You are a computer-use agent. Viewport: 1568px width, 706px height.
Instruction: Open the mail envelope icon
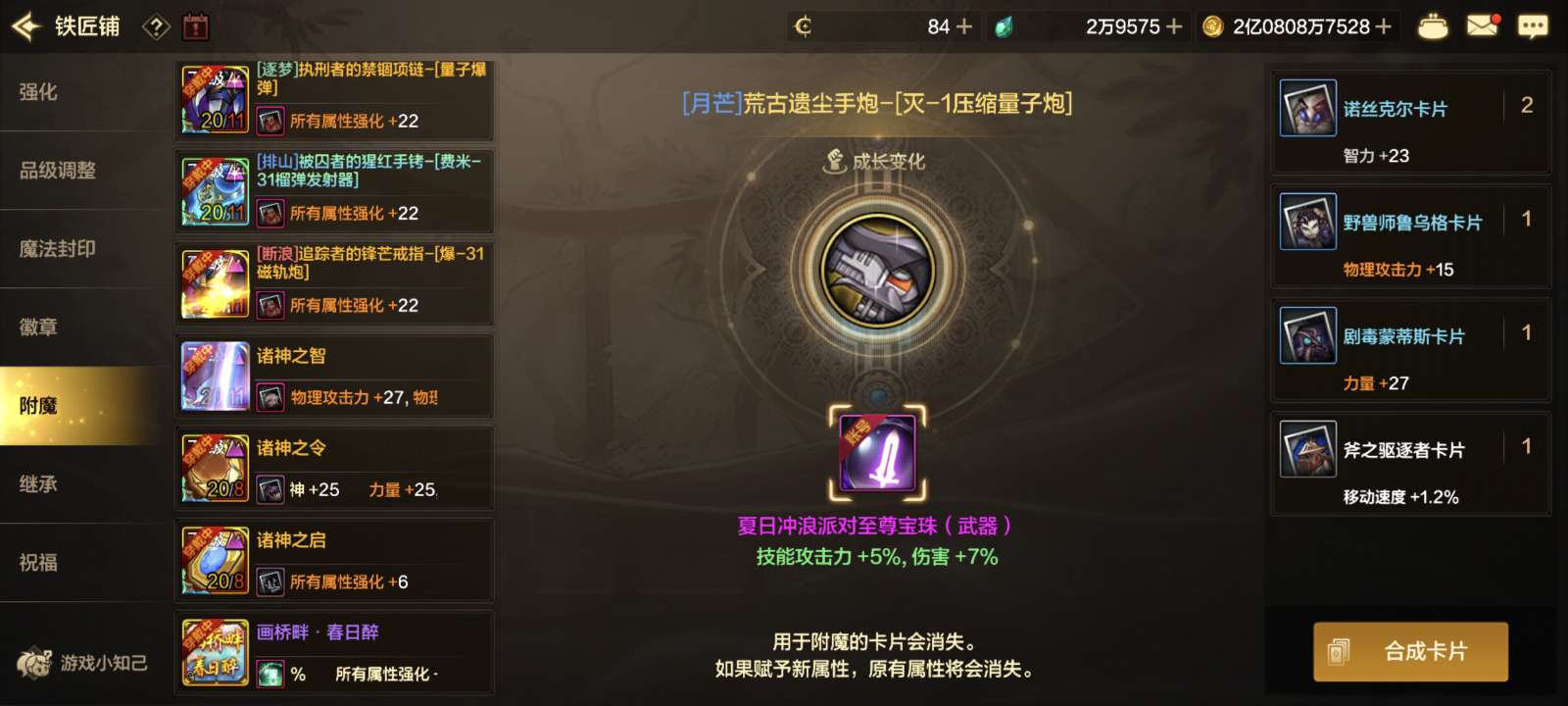1483,25
